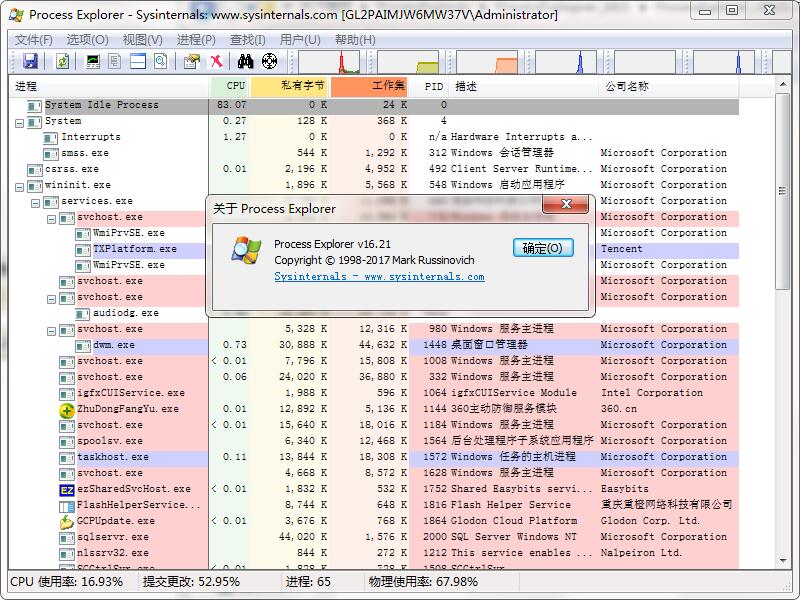Click the Properties toolbar icon
The height and width of the screenshot is (600, 800).
point(191,62)
